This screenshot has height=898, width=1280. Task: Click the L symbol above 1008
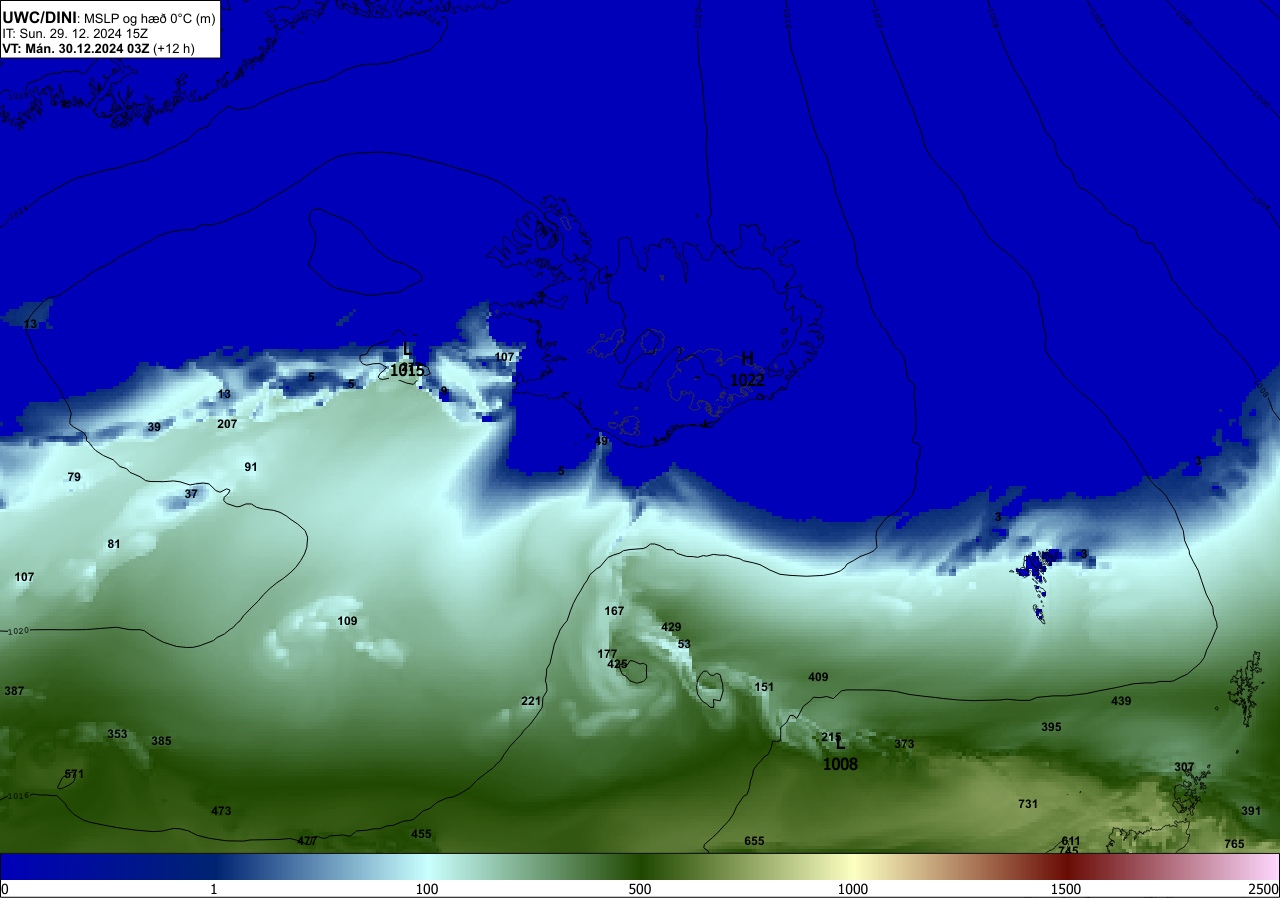(840, 744)
